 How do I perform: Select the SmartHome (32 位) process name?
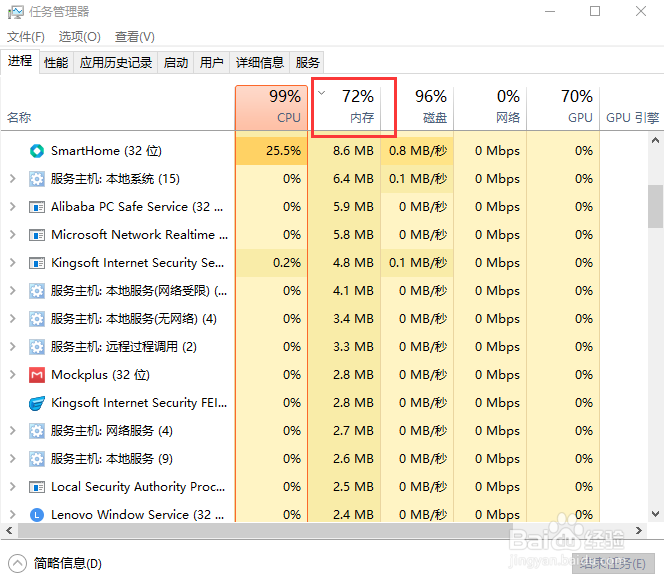106,151
